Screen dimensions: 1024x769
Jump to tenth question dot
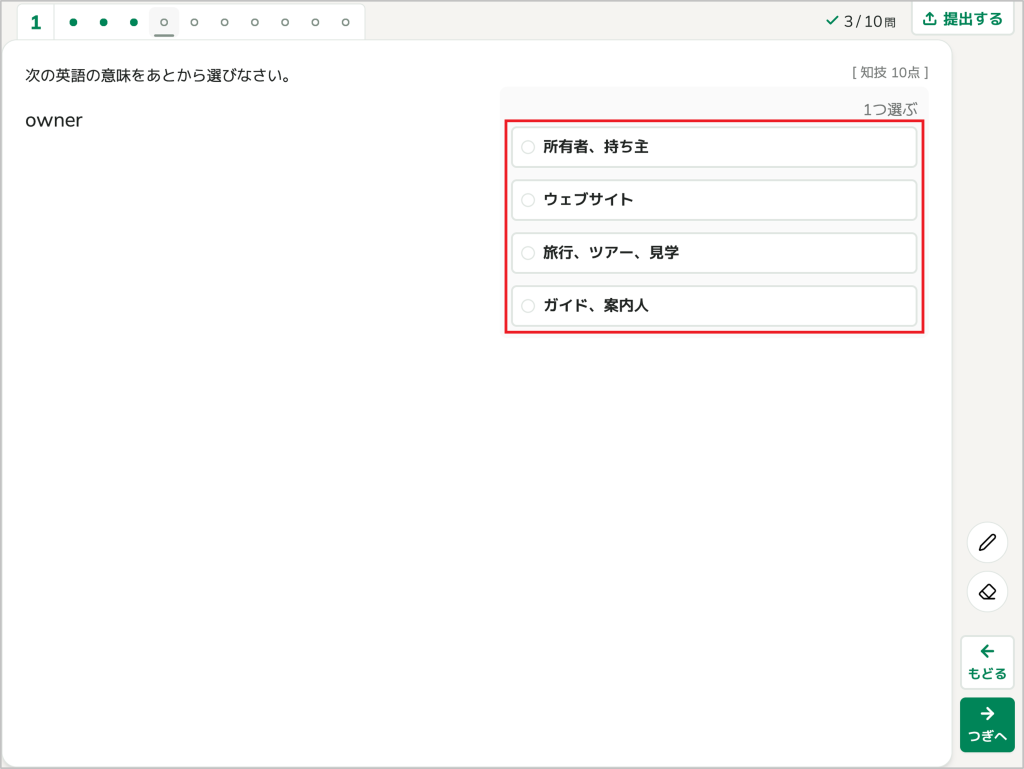tap(345, 22)
